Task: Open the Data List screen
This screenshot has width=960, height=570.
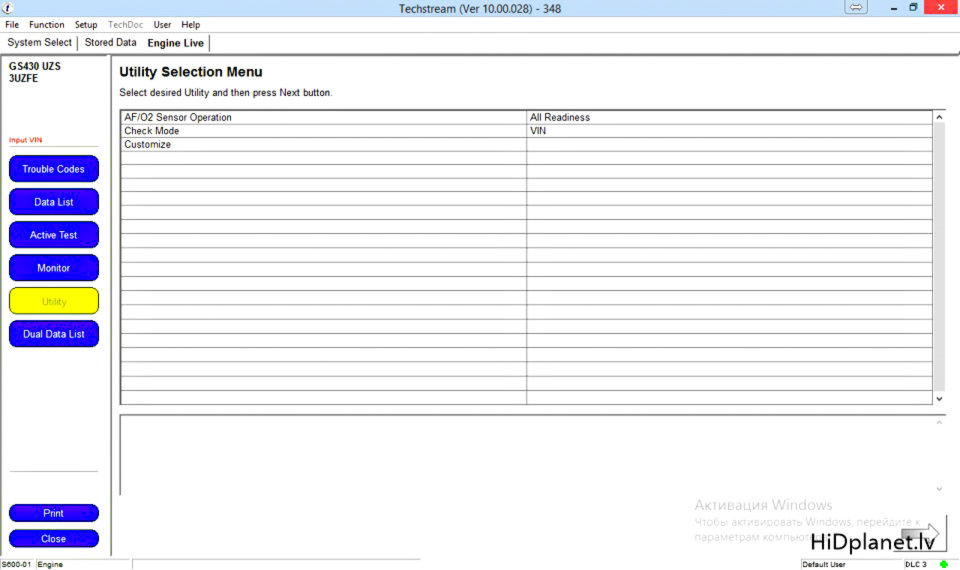Action: [x=54, y=202]
